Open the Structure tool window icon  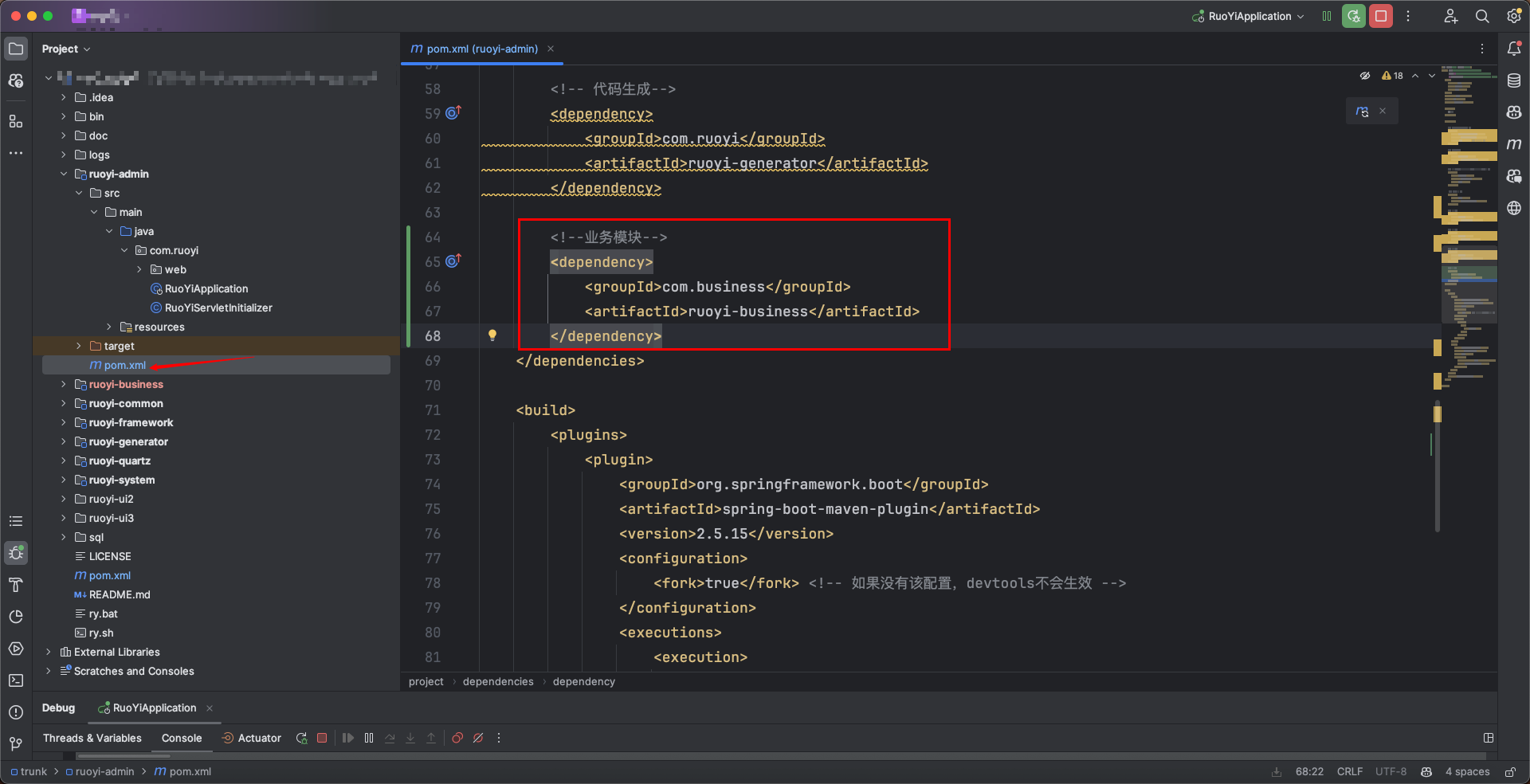click(x=16, y=121)
